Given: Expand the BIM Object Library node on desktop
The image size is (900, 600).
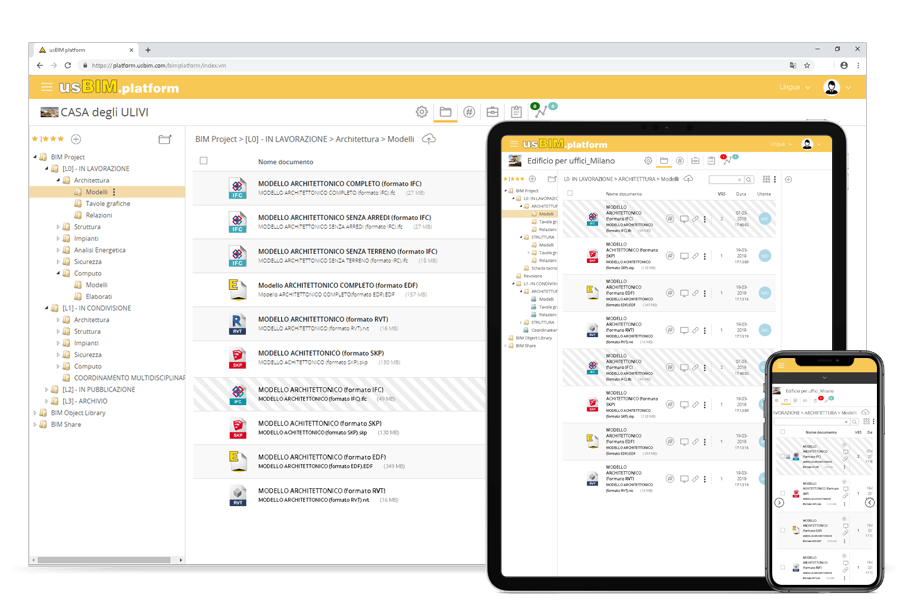Looking at the screenshot, I should point(36,413).
